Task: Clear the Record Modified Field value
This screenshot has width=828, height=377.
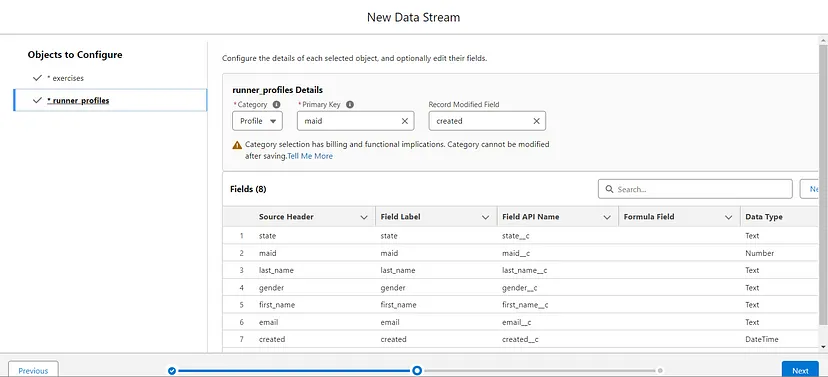Action: point(536,121)
